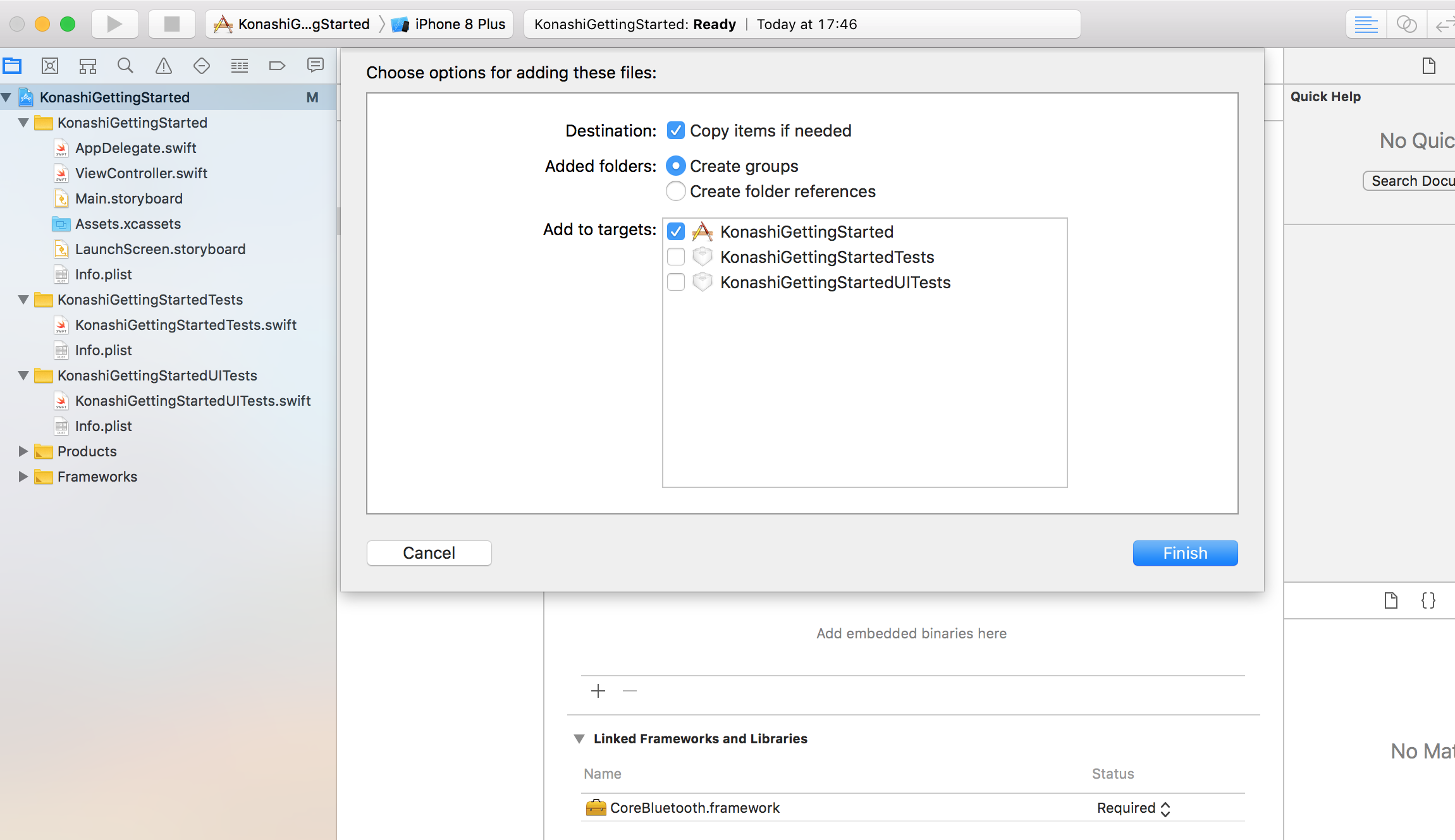Click the Finish button

[x=1185, y=553]
